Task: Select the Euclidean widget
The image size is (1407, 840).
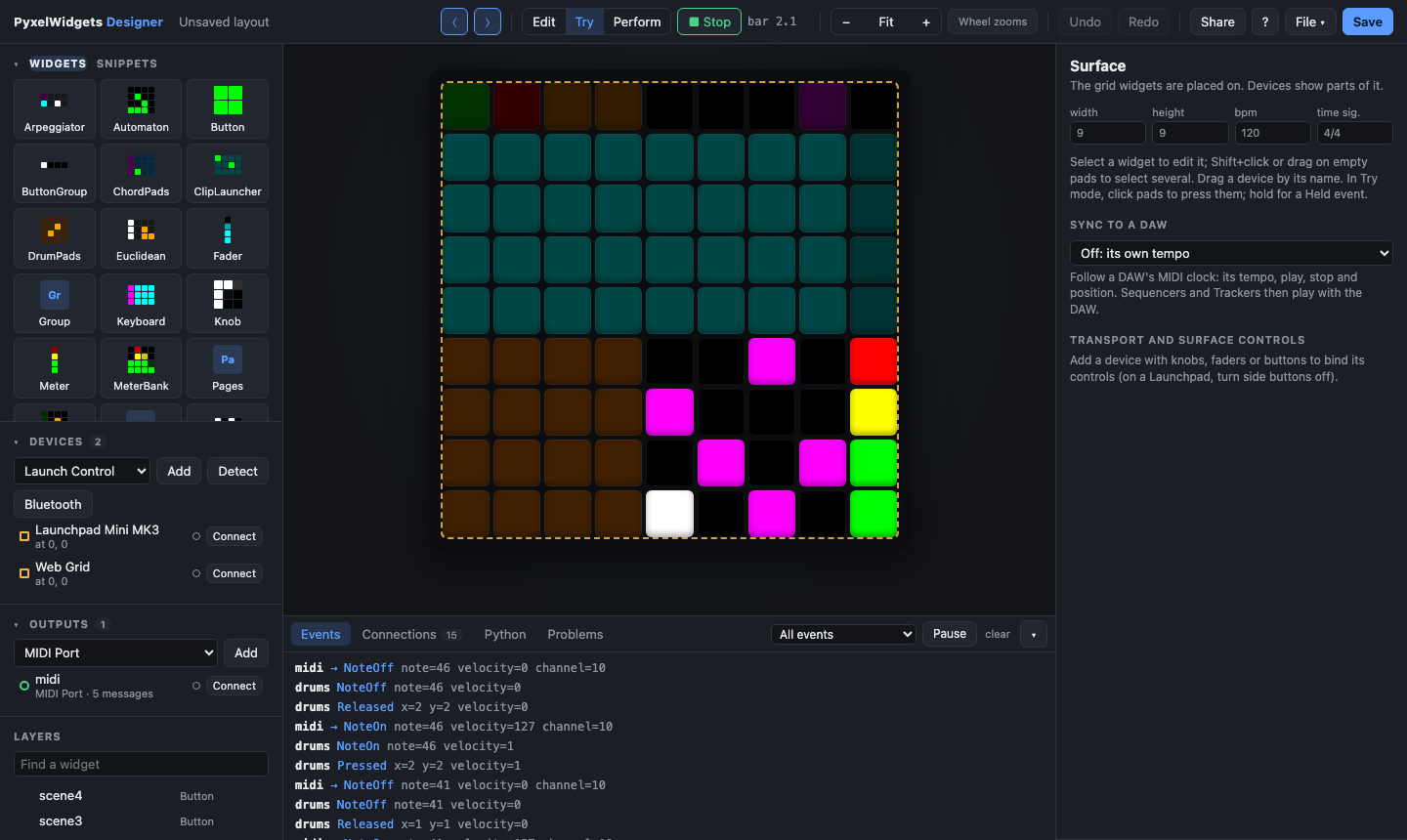Action: click(x=141, y=237)
